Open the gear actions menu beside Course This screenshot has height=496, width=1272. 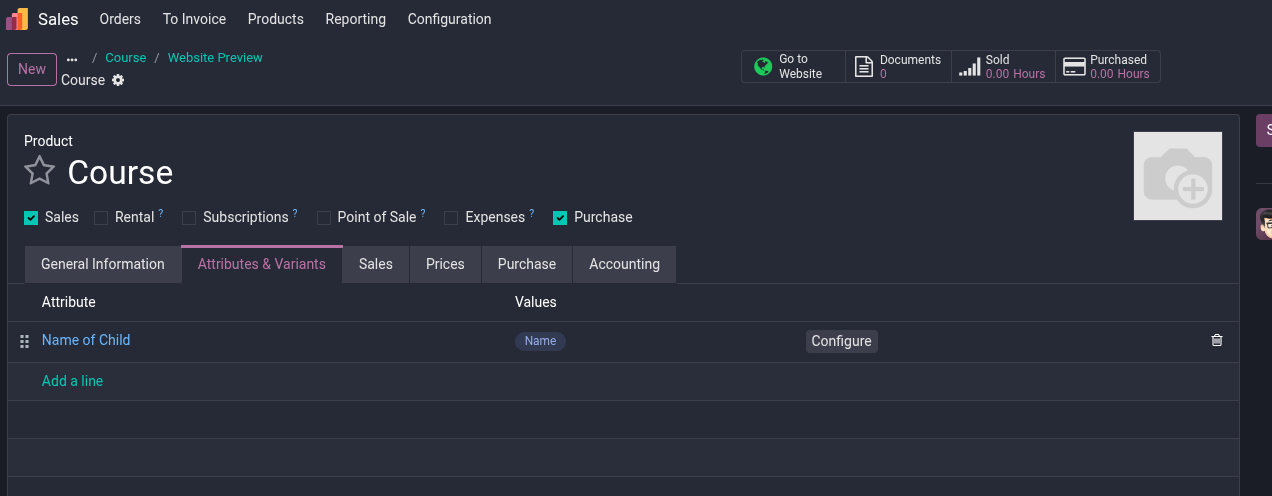pos(118,80)
